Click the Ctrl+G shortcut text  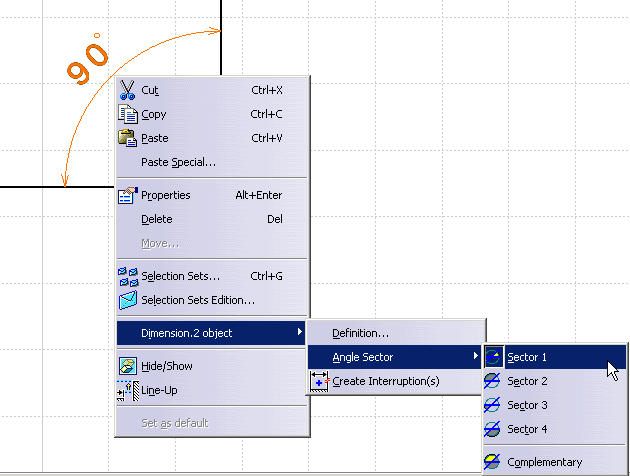click(x=266, y=276)
